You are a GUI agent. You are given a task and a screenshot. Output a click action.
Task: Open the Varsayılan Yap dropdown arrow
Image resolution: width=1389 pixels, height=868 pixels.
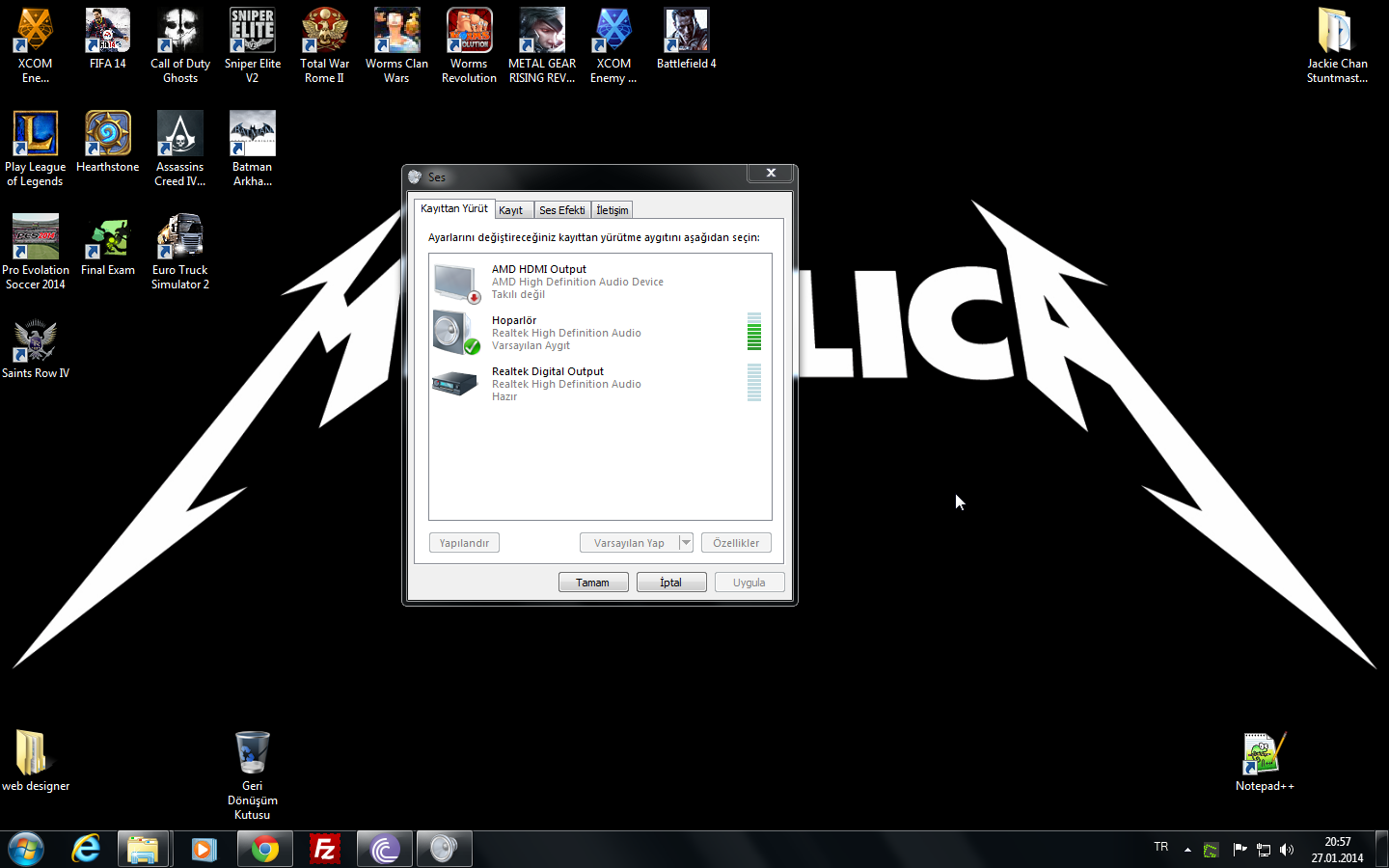(x=686, y=543)
